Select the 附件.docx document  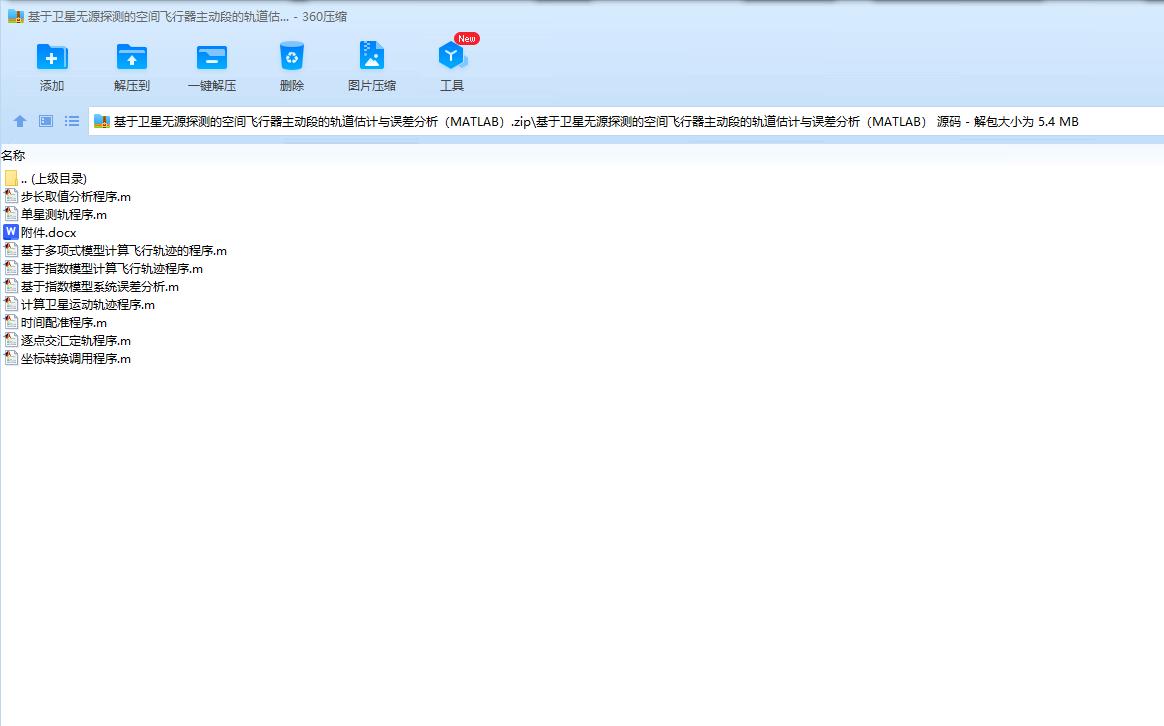point(48,232)
